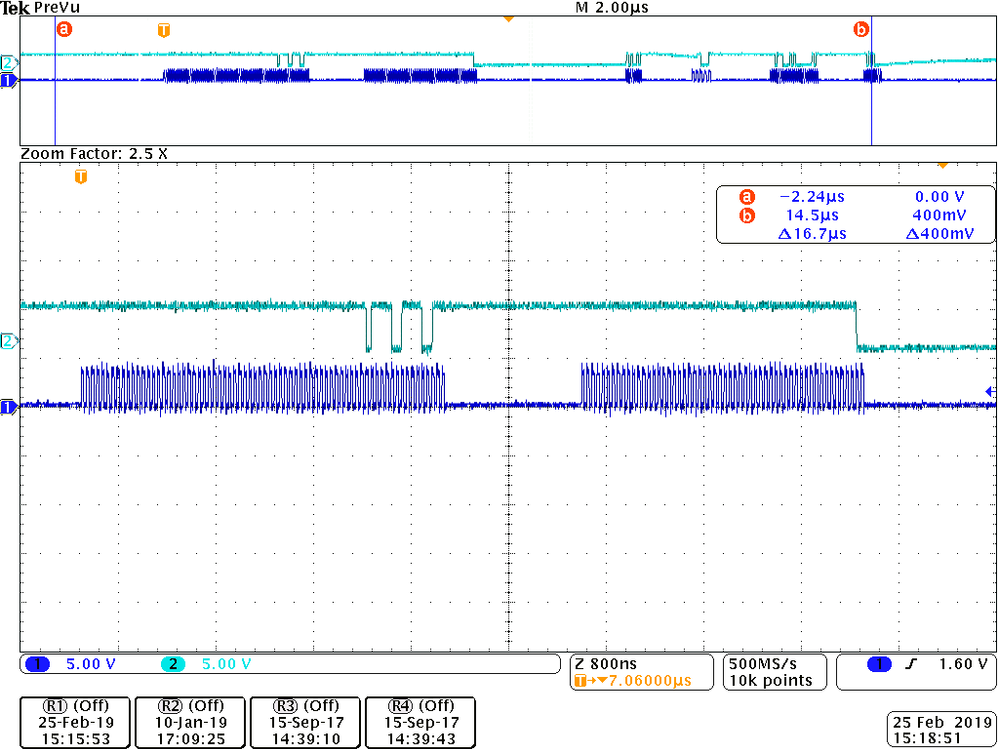This screenshot has height=749, width=999.
Task: Click the Tek PreVu status label
Action: click(41, 8)
